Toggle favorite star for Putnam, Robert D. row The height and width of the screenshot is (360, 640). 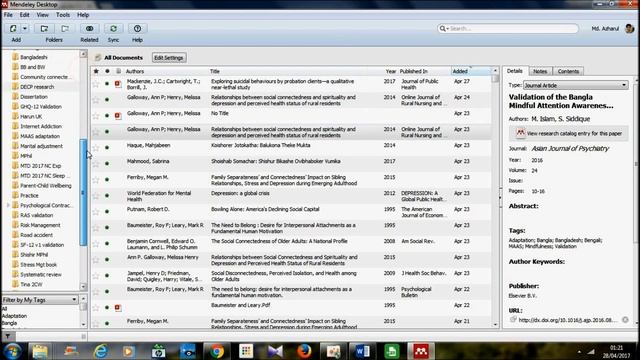[x=96, y=211]
